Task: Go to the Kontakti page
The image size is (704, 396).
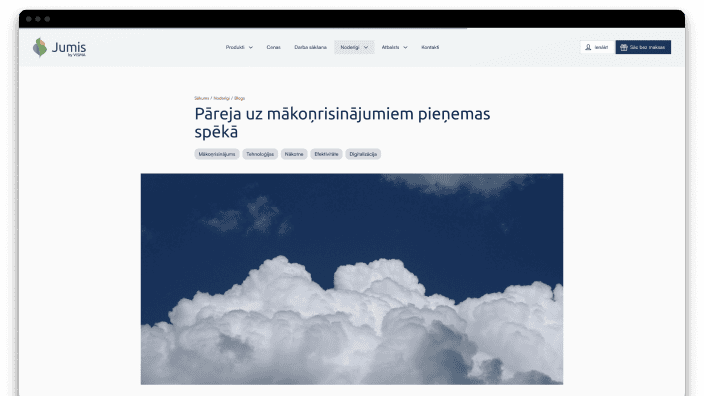Action: 430,47
